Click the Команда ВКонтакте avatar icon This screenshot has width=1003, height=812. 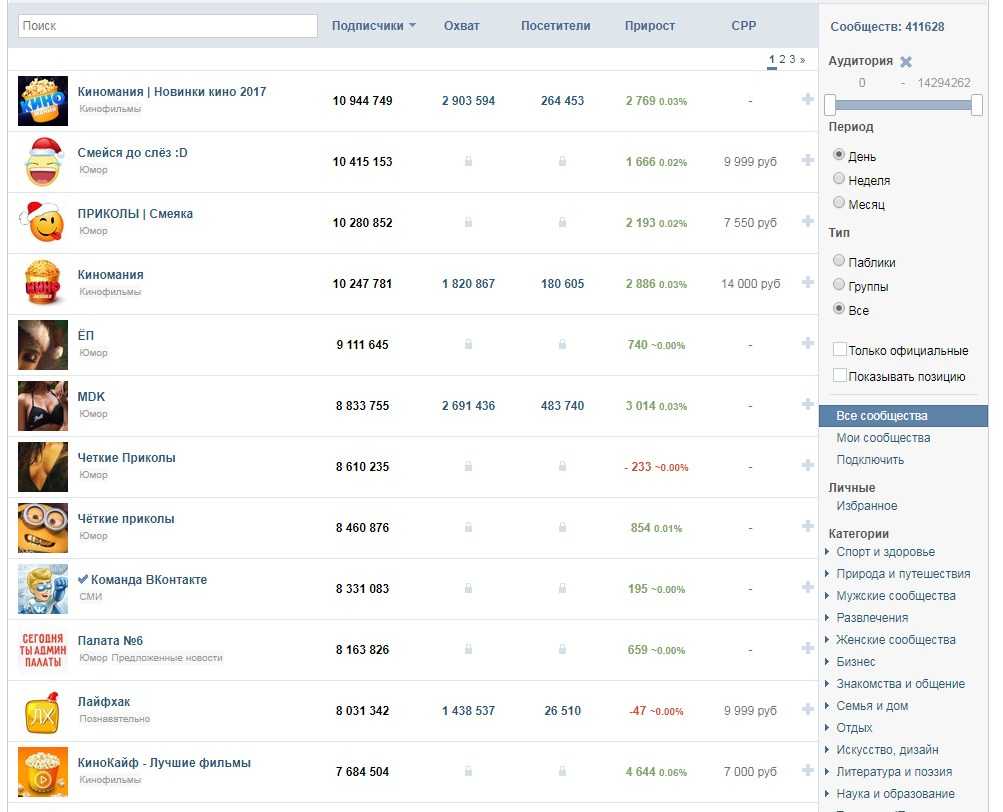(43, 589)
